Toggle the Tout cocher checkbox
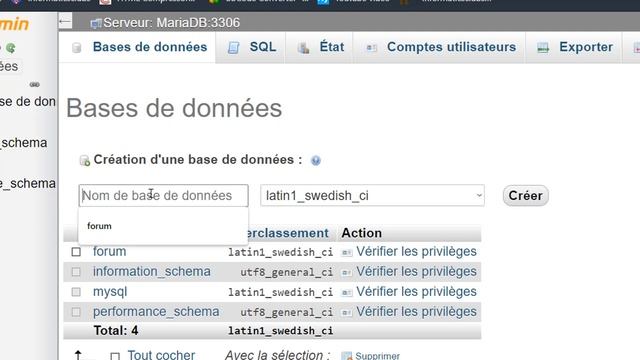The height and width of the screenshot is (360, 640). pos(115,356)
